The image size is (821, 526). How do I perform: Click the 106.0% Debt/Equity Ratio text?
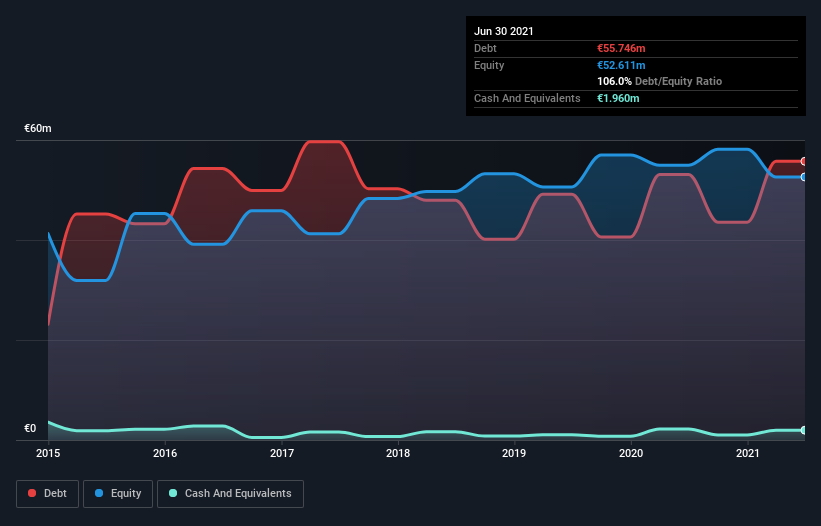[659, 81]
